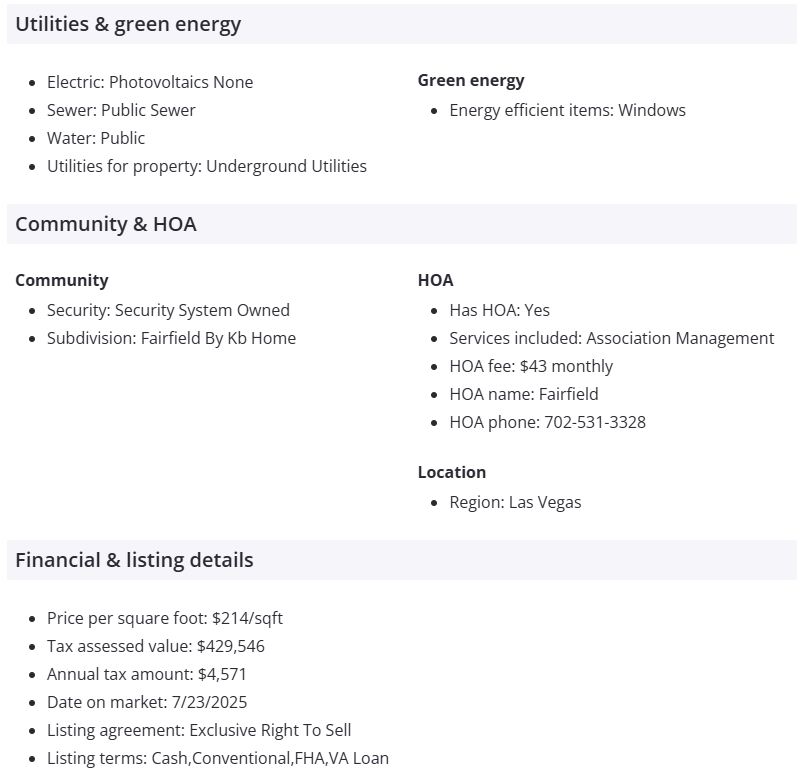807x775 pixels.
Task: Click the Green energy subheading
Action: (471, 81)
